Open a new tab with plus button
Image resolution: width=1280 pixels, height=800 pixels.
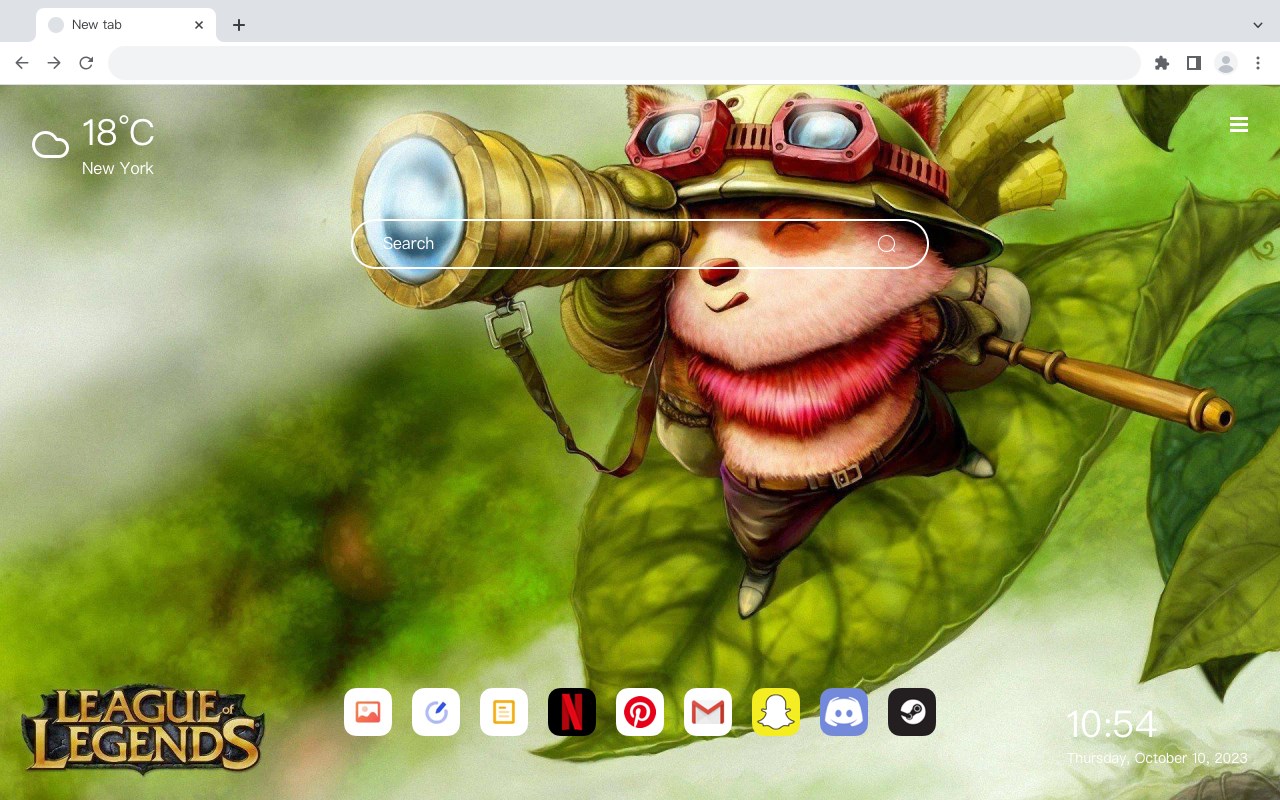[238, 25]
